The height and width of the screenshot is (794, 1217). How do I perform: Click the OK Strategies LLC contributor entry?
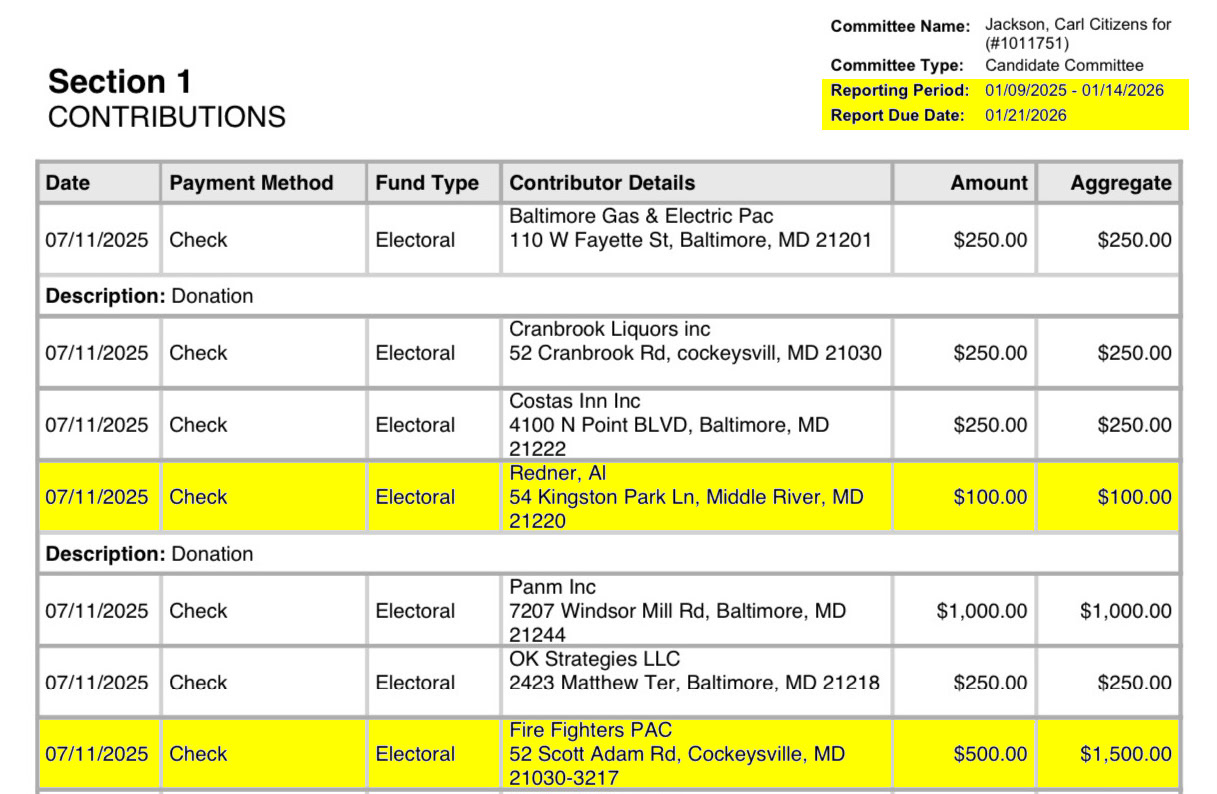click(594, 659)
